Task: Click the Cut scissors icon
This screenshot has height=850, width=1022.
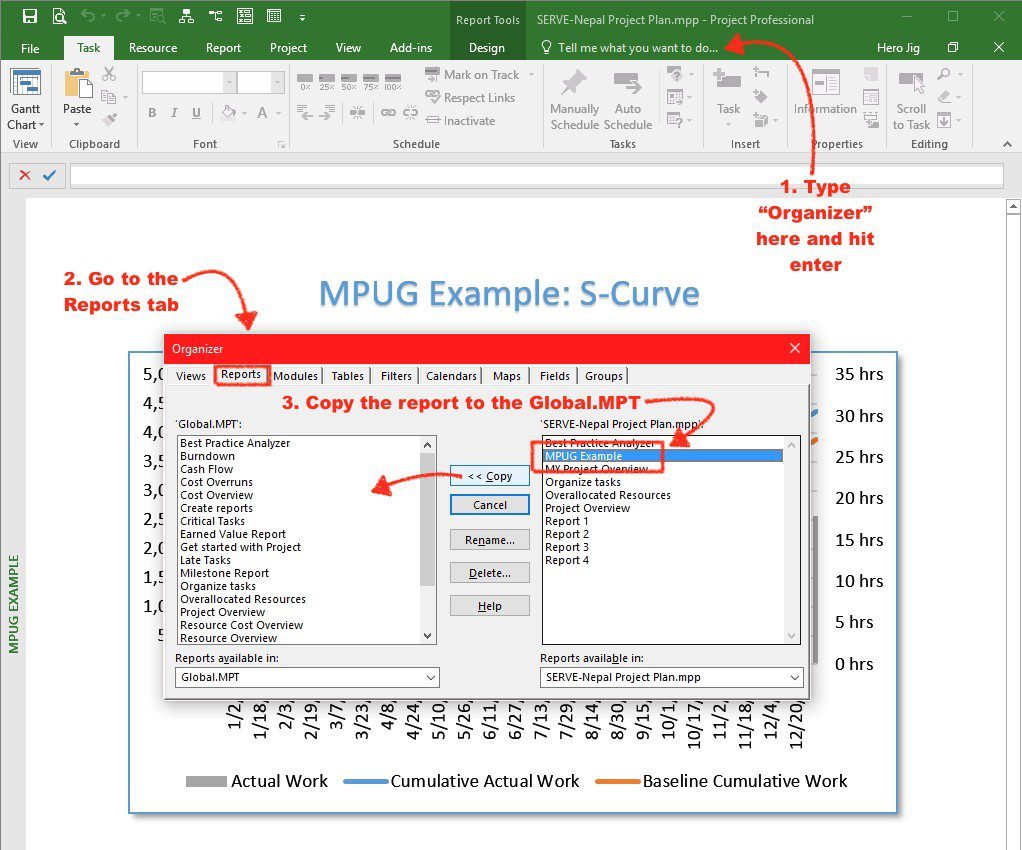Action: (x=109, y=74)
